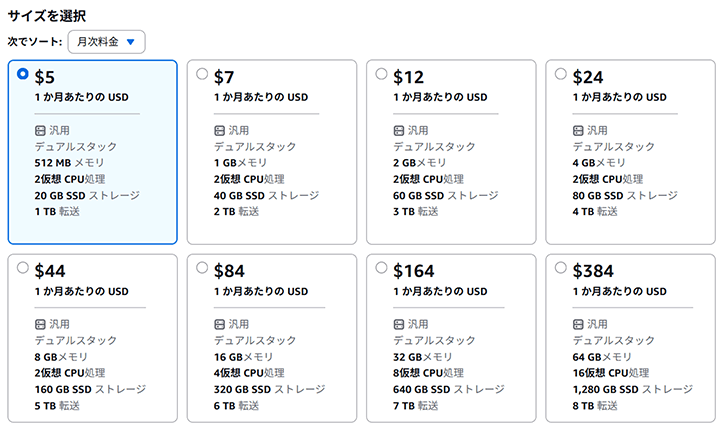Image resolution: width=720 pixels, height=428 pixels.
Task: Click the 汎用 icon in the $5 card
Action: click(40, 131)
